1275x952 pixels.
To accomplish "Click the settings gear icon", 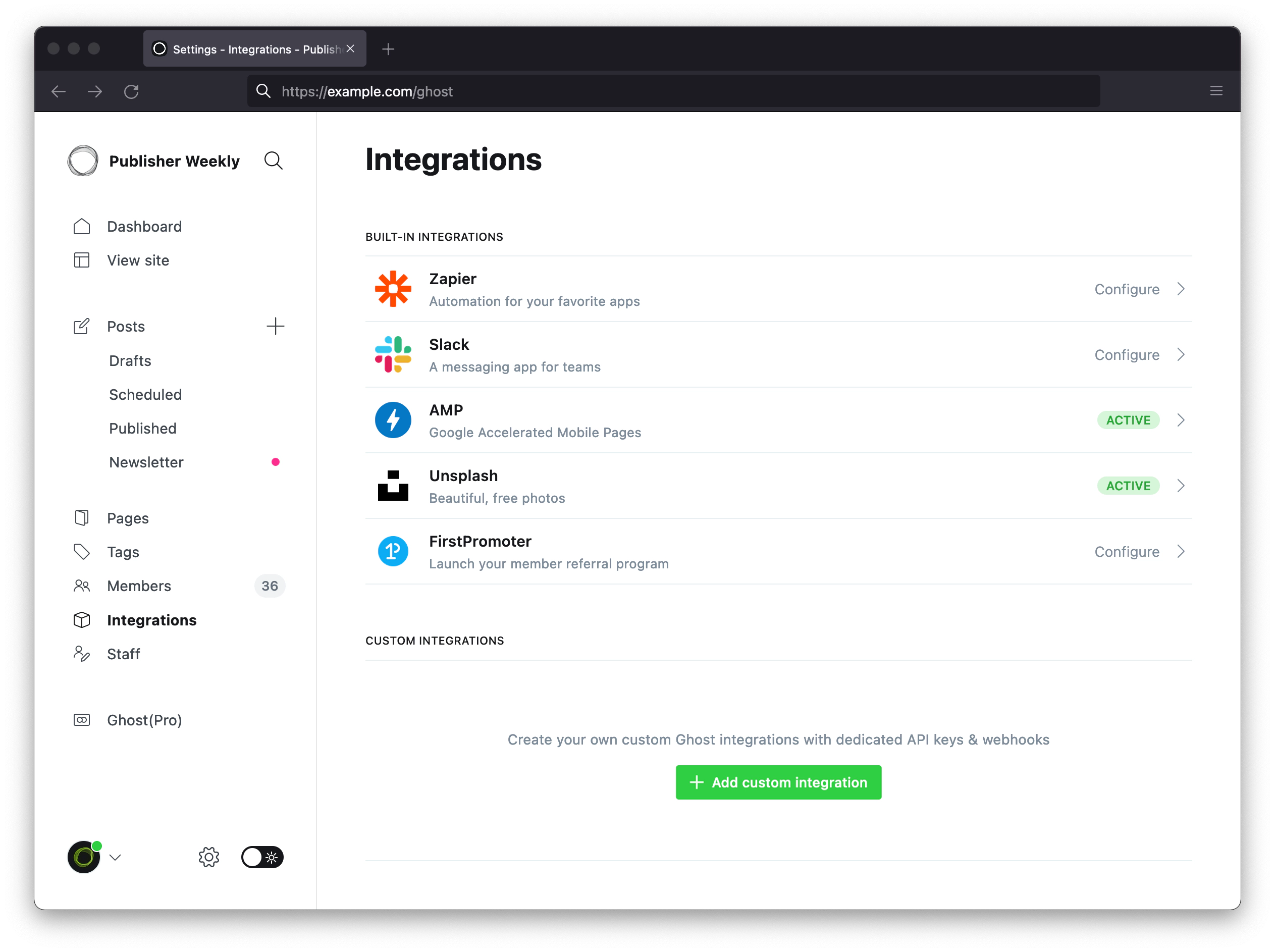I will click(x=208, y=857).
